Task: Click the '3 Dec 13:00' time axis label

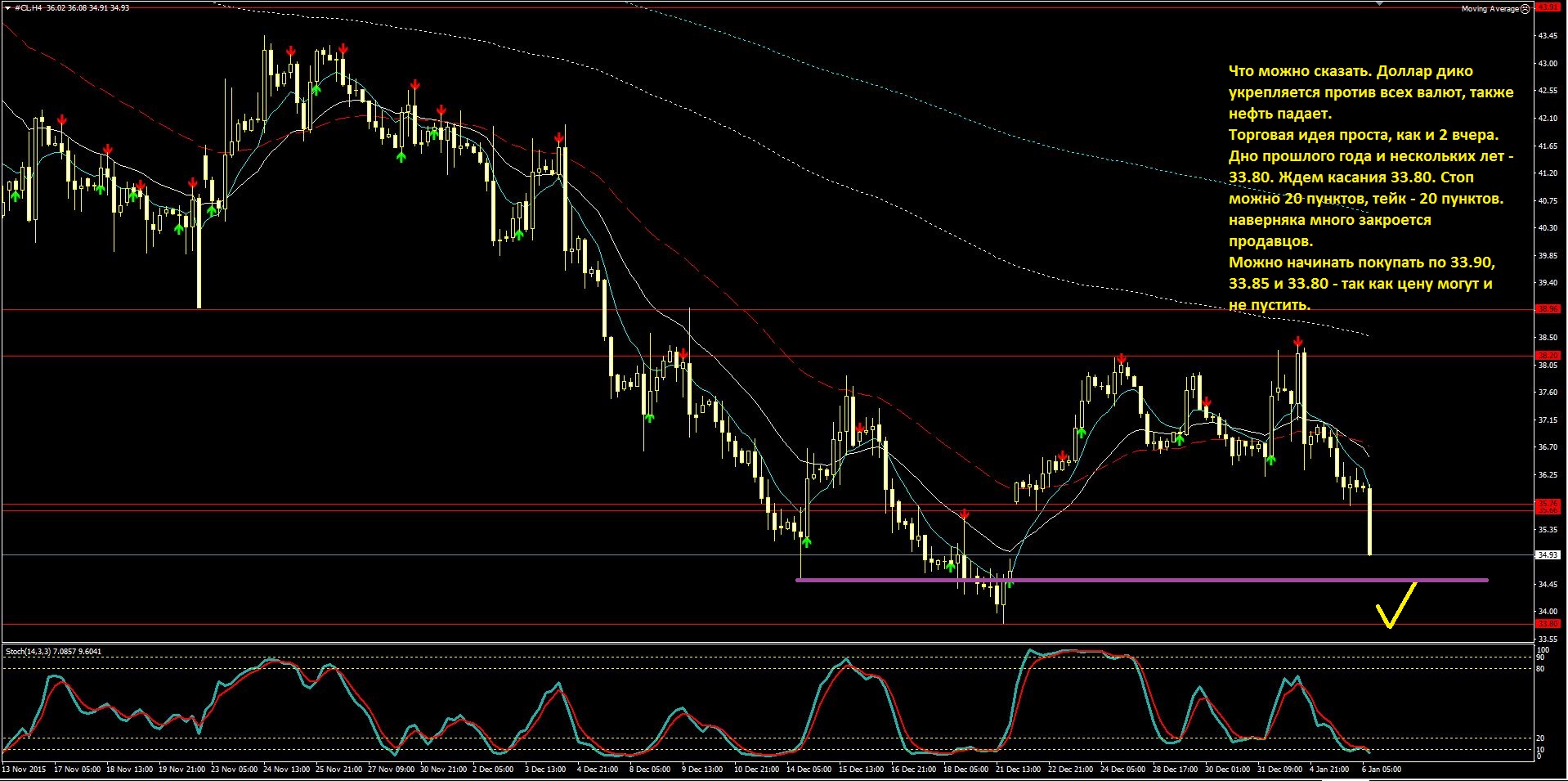Action: [545, 770]
